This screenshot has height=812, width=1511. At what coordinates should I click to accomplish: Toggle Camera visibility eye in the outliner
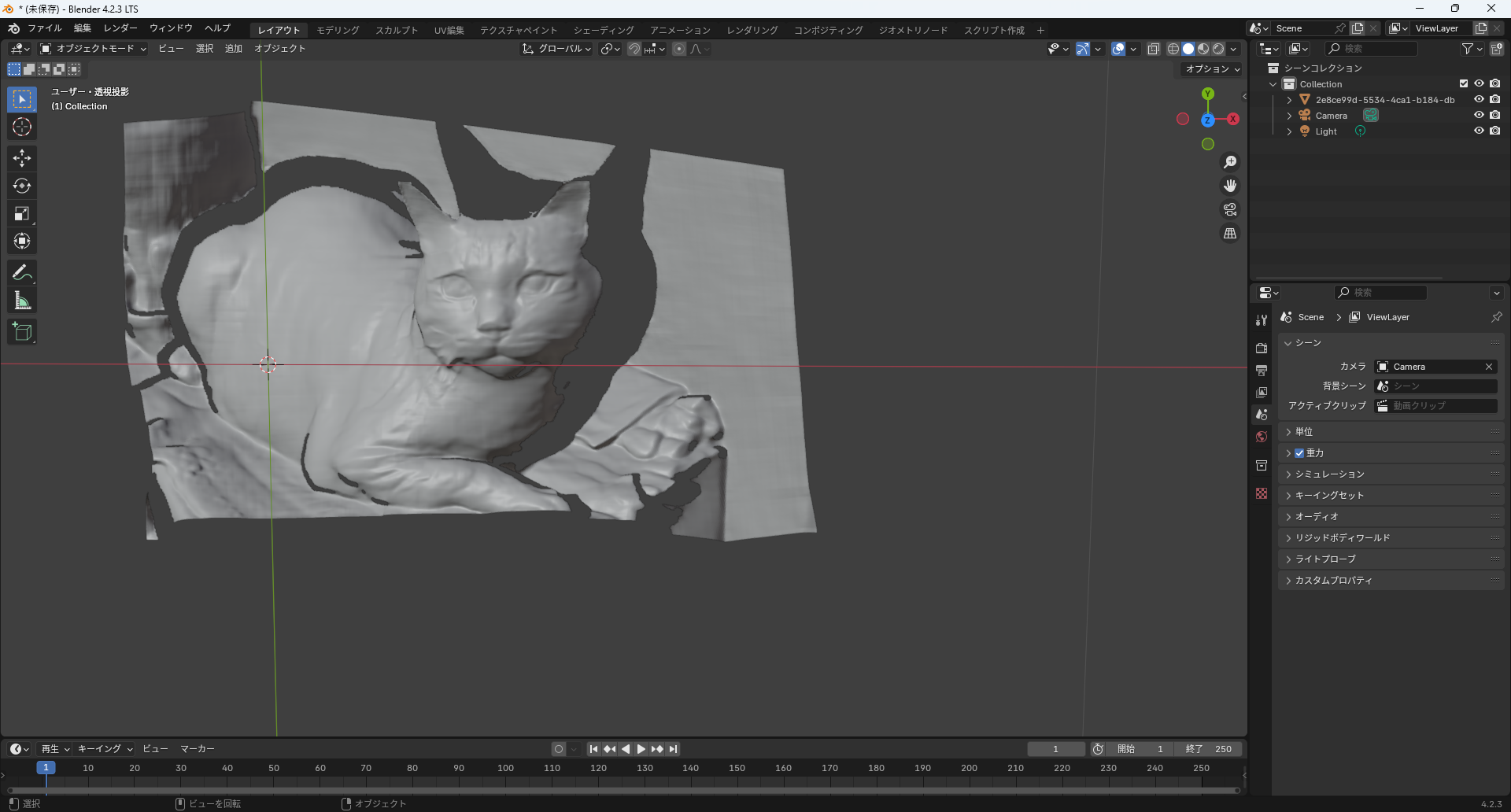(1479, 116)
